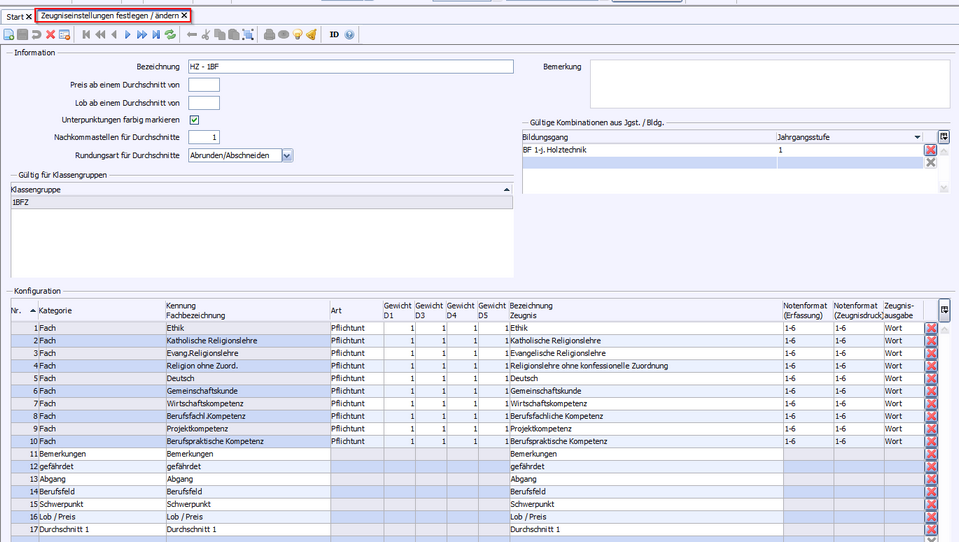The height and width of the screenshot is (542, 959).
Task: Open column chooser for Konfiguration table
Action: 943,309
